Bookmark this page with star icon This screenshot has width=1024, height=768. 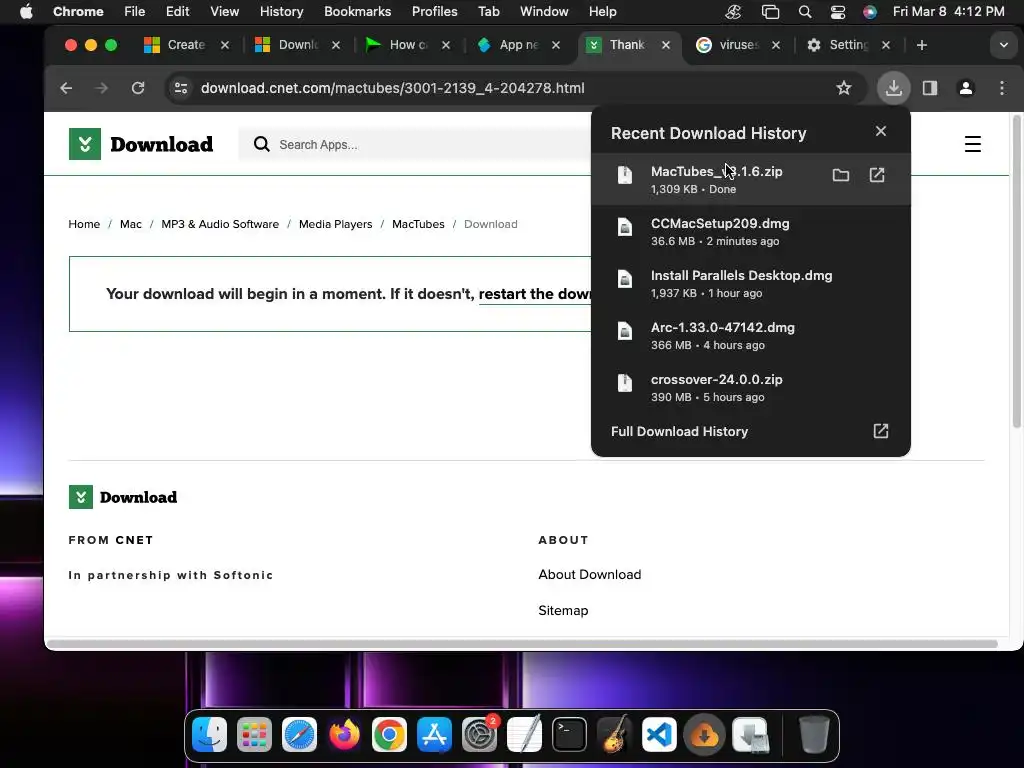[x=844, y=88]
